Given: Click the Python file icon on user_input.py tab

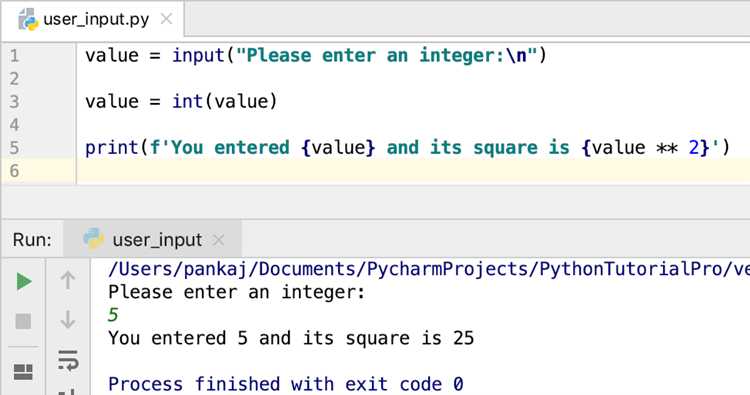Looking at the screenshot, I should point(28,20).
